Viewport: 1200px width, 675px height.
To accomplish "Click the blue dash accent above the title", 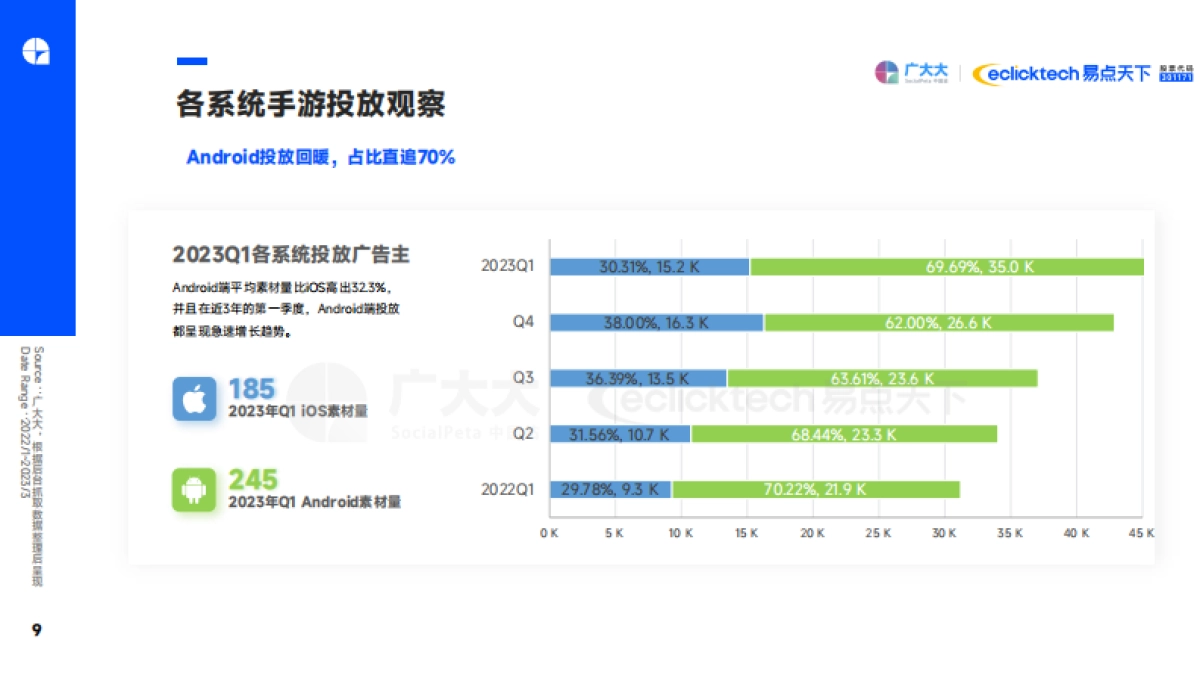I will pyautogui.click(x=190, y=61).
